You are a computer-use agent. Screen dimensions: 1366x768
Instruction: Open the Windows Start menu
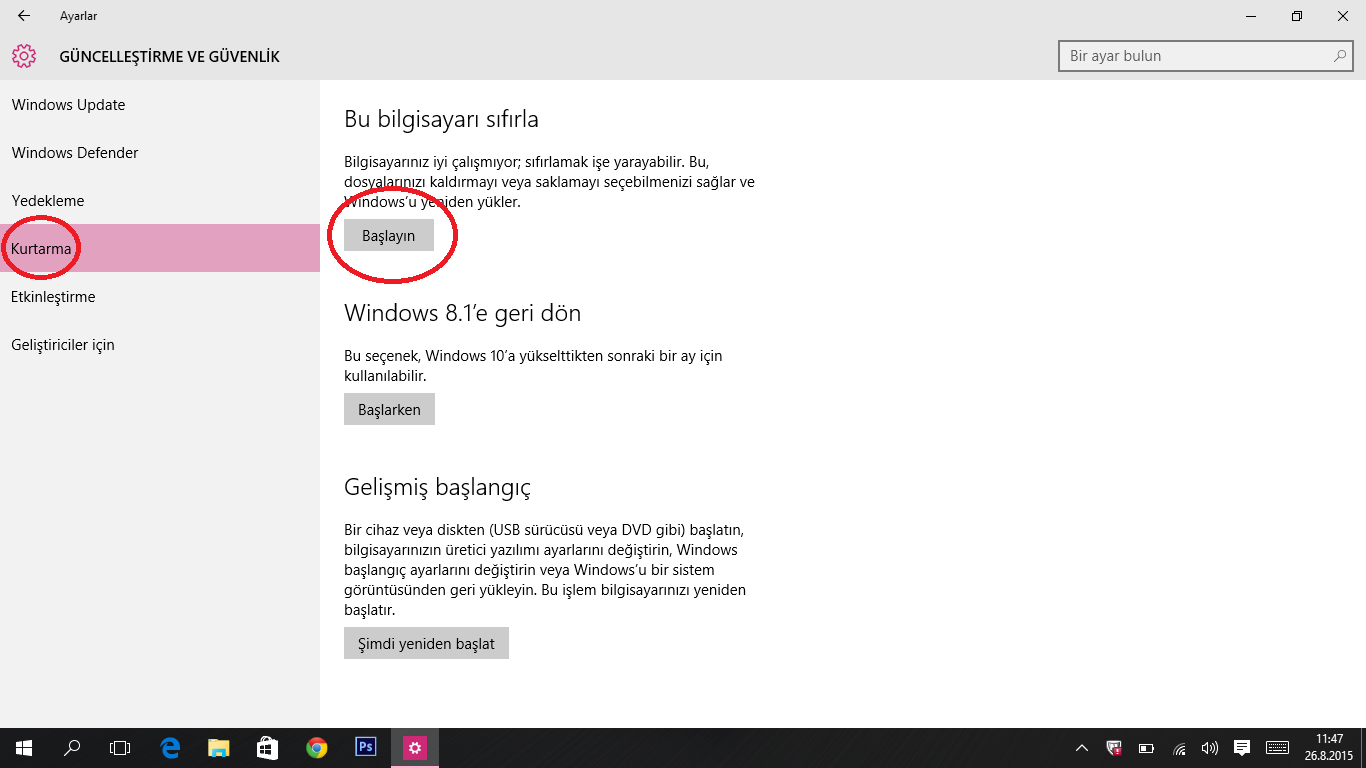24,748
